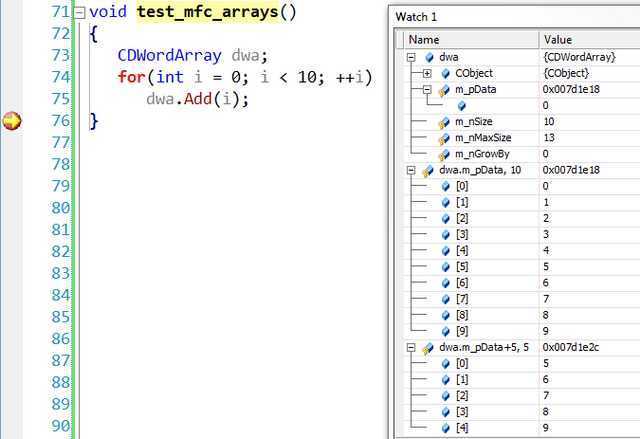Click cube icon of [1] with value 1
The height and width of the screenshot is (439, 640).
pyautogui.click(x=445, y=202)
